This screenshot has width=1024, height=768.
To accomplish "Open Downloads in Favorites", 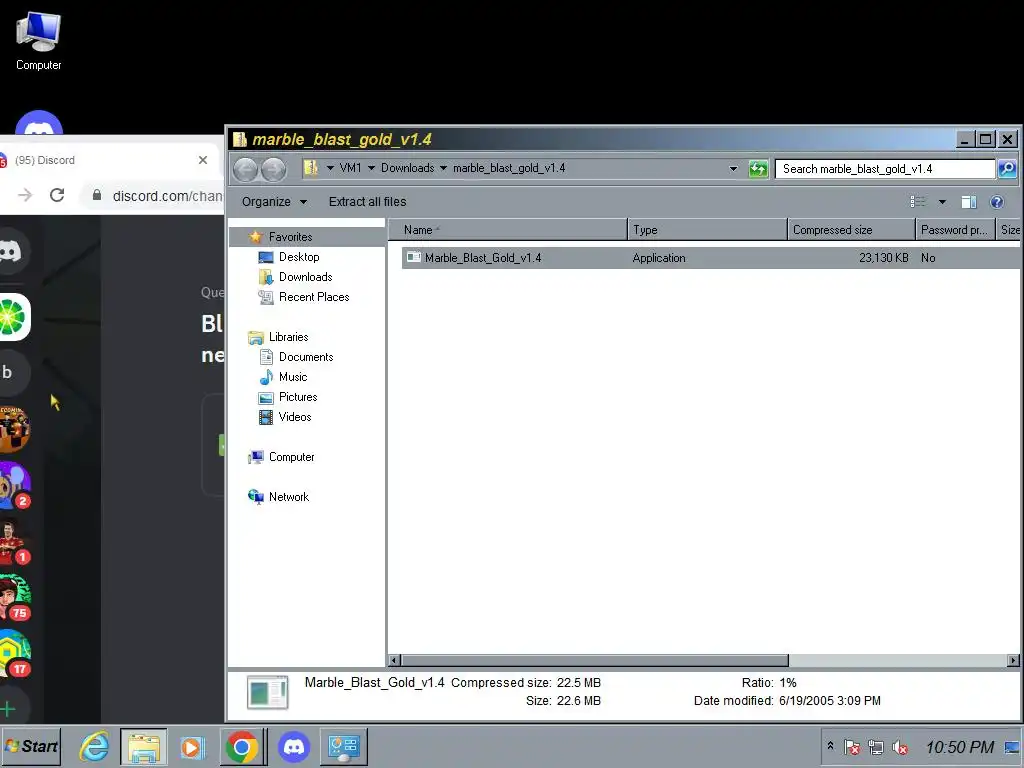I will [x=305, y=277].
